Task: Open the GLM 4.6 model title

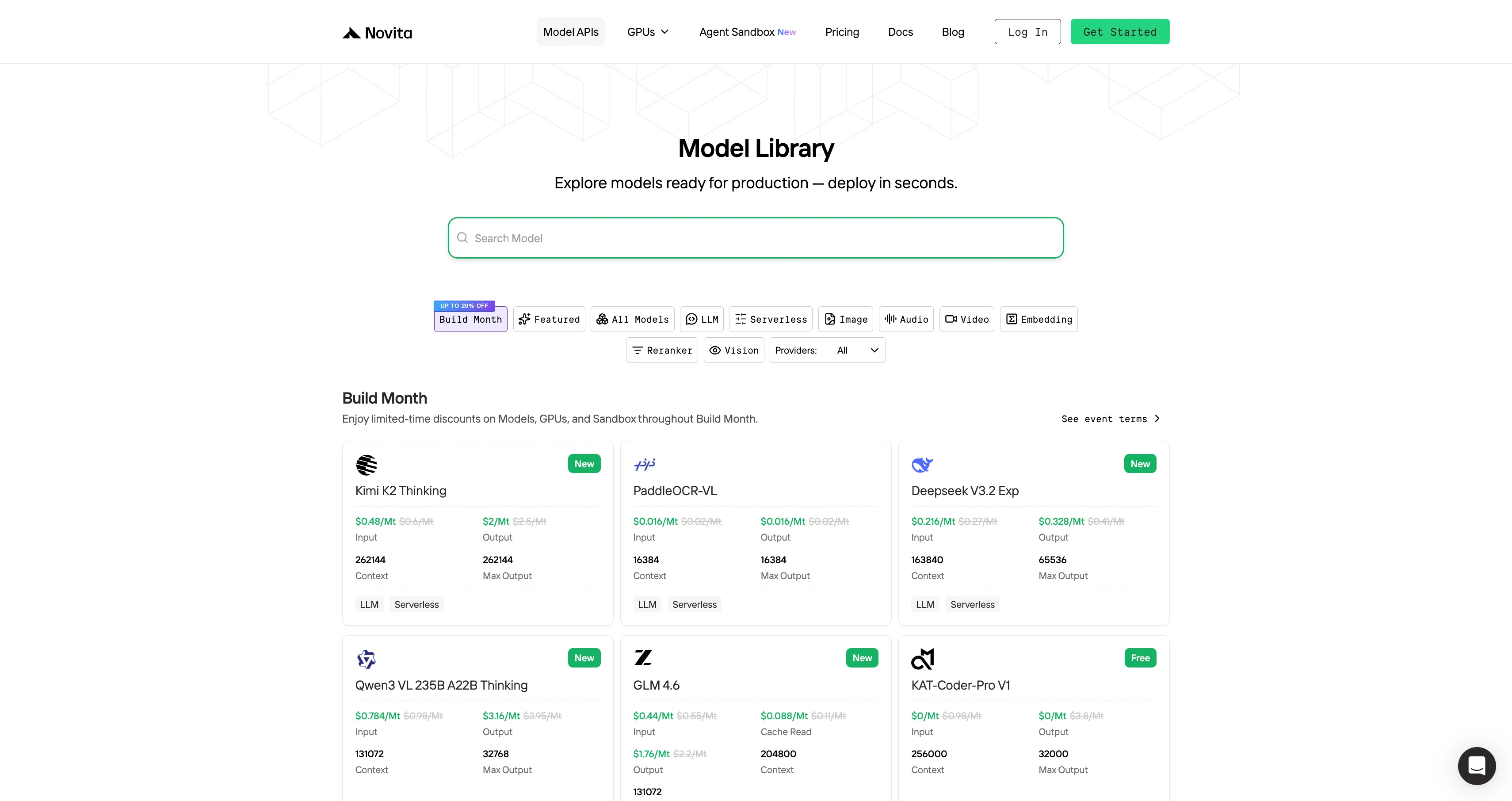Action: click(x=656, y=685)
